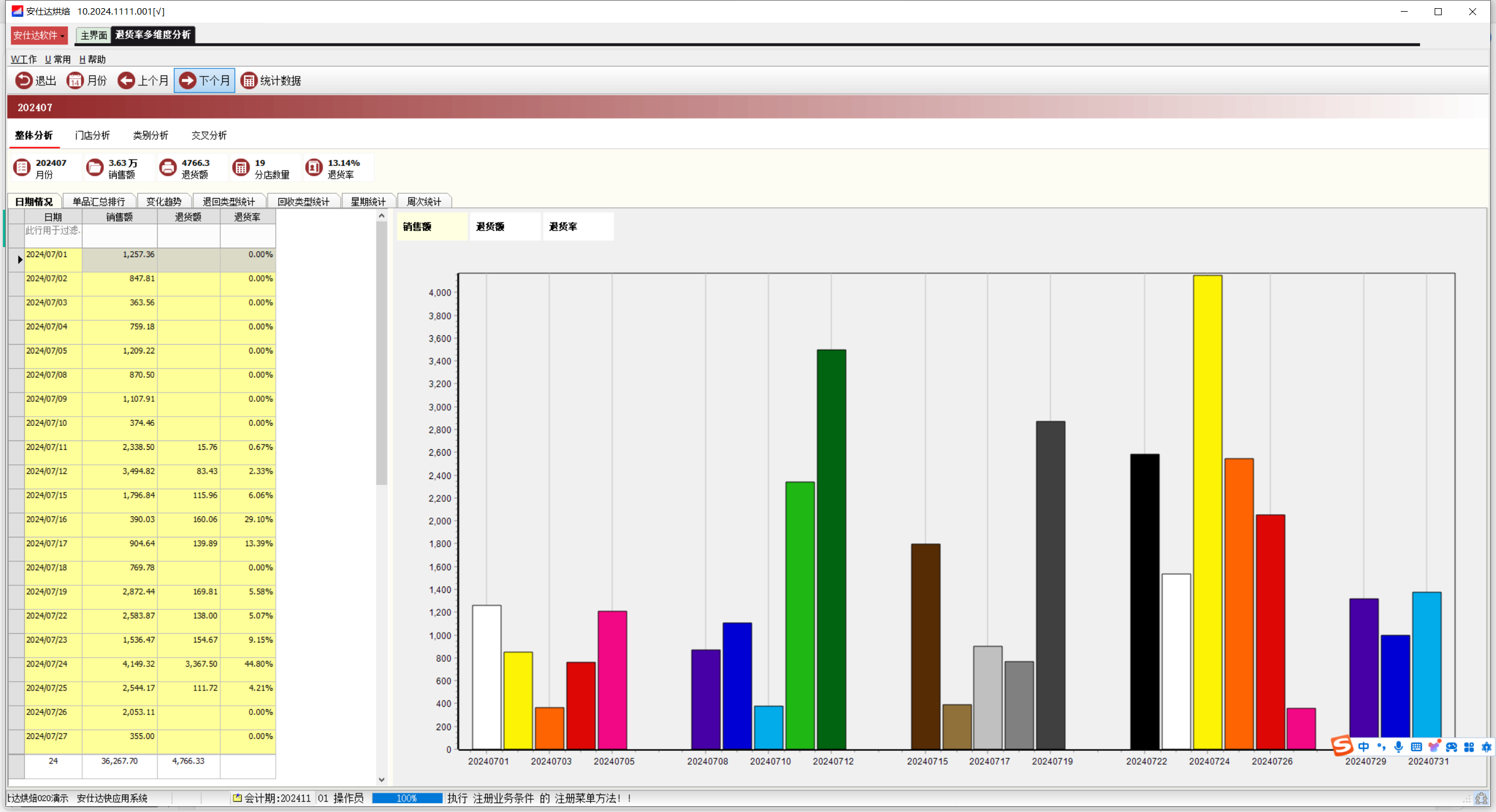
Task: Sort by 退货率 column header
Action: pyautogui.click(x=247, y=217)
